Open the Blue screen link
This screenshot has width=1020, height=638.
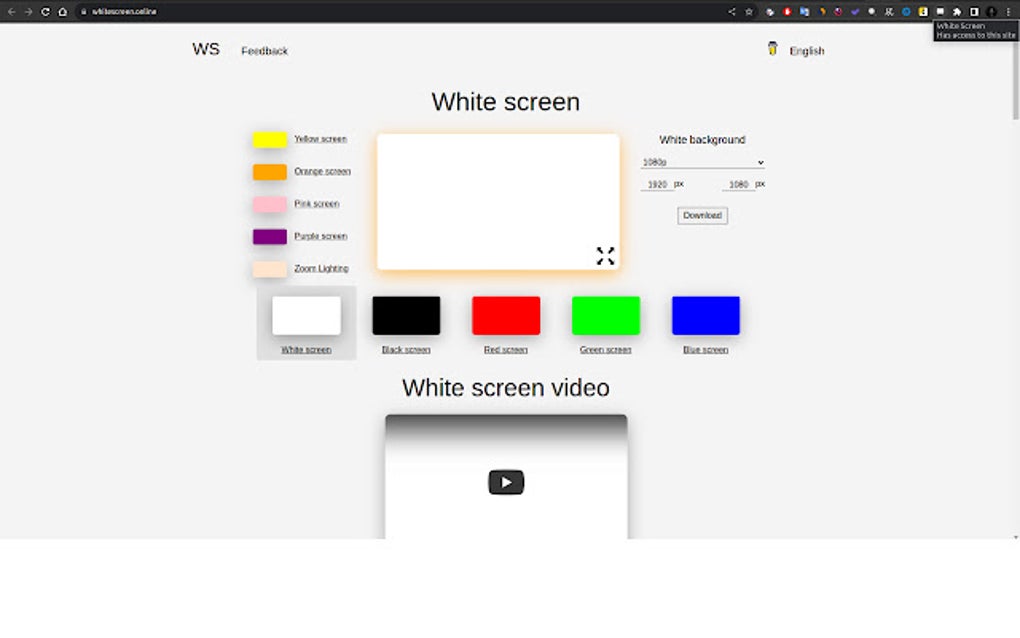point(705,349)
